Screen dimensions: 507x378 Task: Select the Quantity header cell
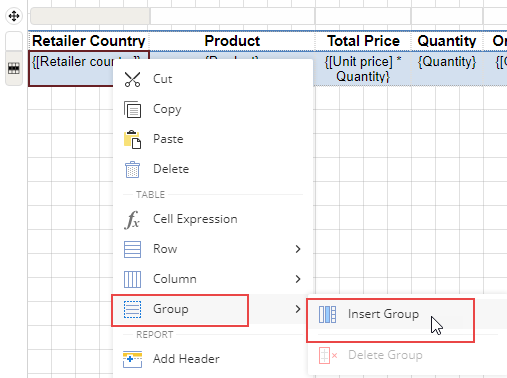[447, 41]
